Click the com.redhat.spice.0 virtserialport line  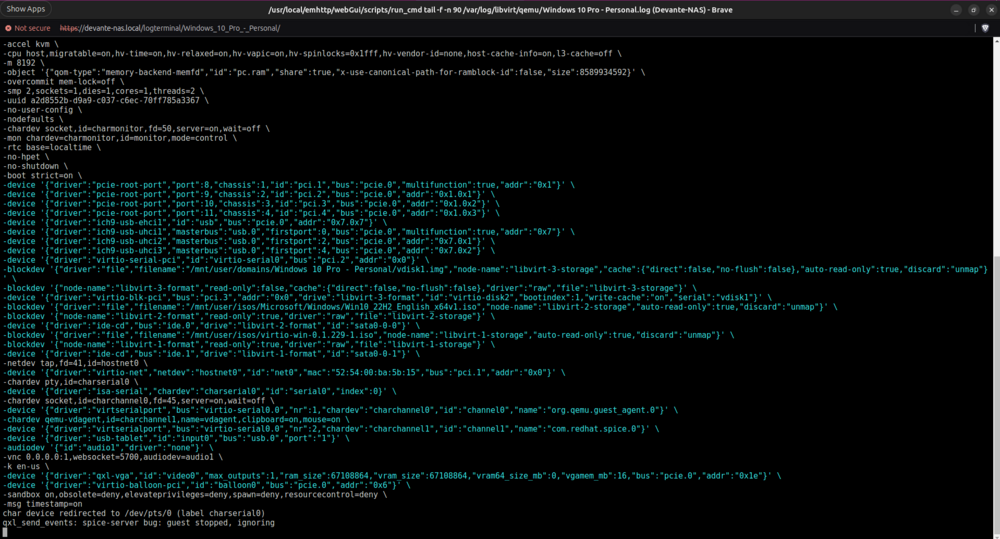coord(331,429)
